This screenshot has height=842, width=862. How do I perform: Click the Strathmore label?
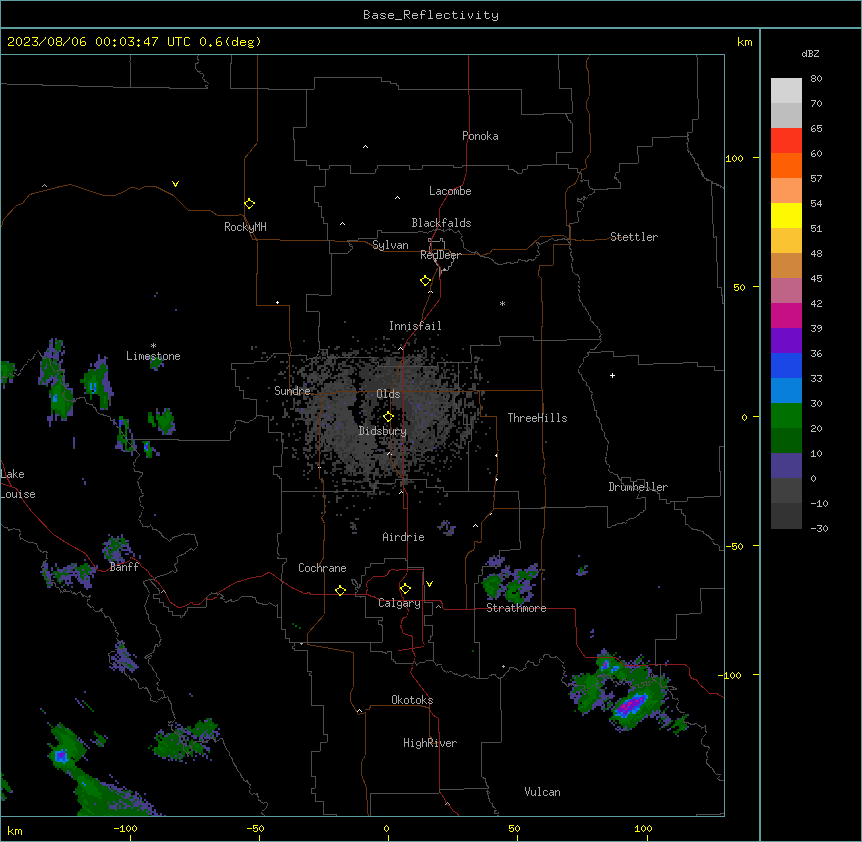click(x=516, y=608)
